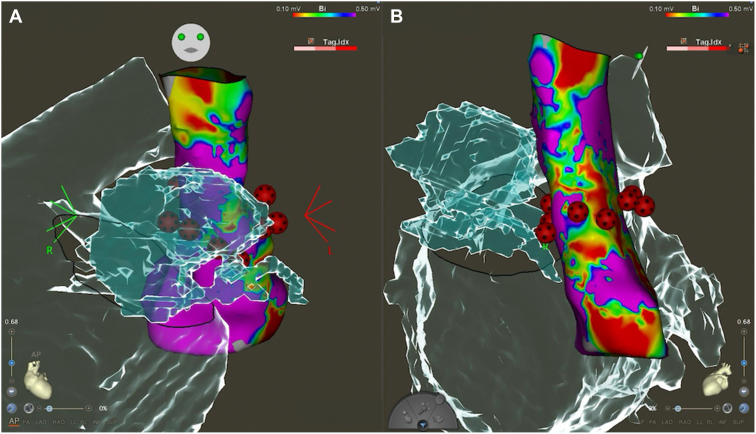This screenshot has height=434, width=756.
Task: Expand the down-arrow button in panel A
Action: [12, 392]
